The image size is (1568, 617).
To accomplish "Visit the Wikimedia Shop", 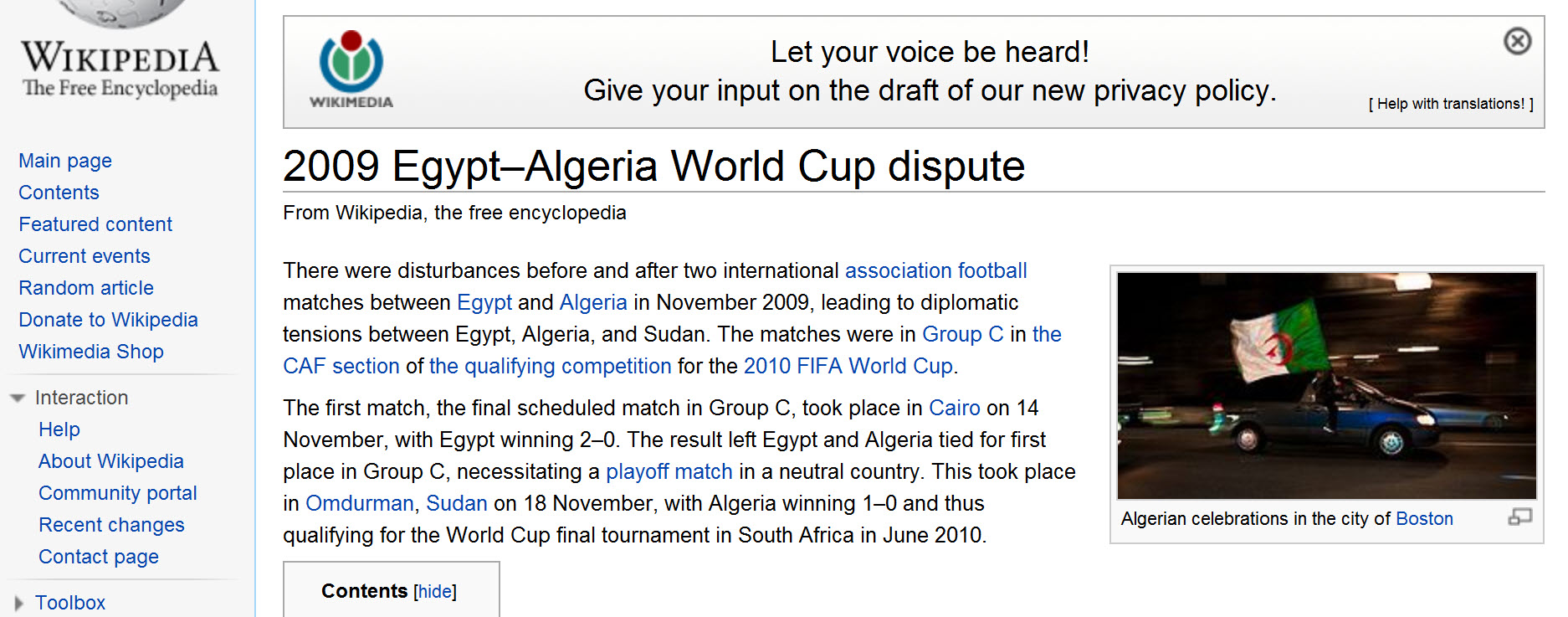I will (91, 352).
